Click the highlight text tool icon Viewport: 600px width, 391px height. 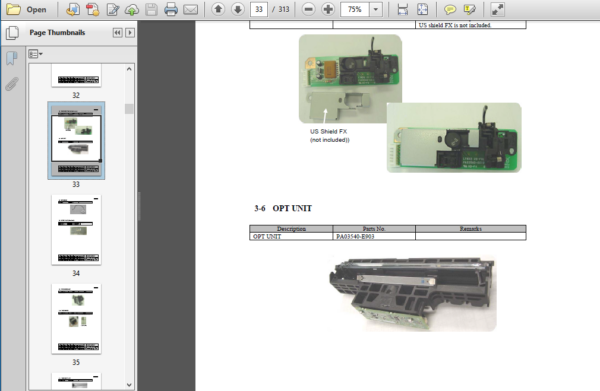(469, 9)
